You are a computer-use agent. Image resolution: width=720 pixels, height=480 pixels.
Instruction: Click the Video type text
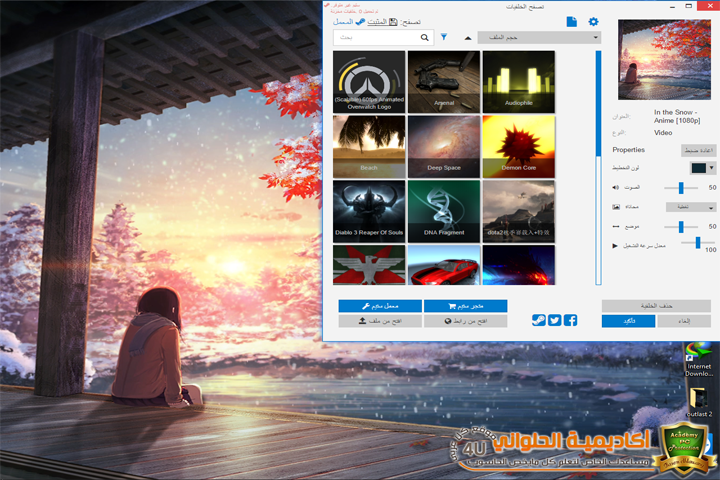point(663,133)
